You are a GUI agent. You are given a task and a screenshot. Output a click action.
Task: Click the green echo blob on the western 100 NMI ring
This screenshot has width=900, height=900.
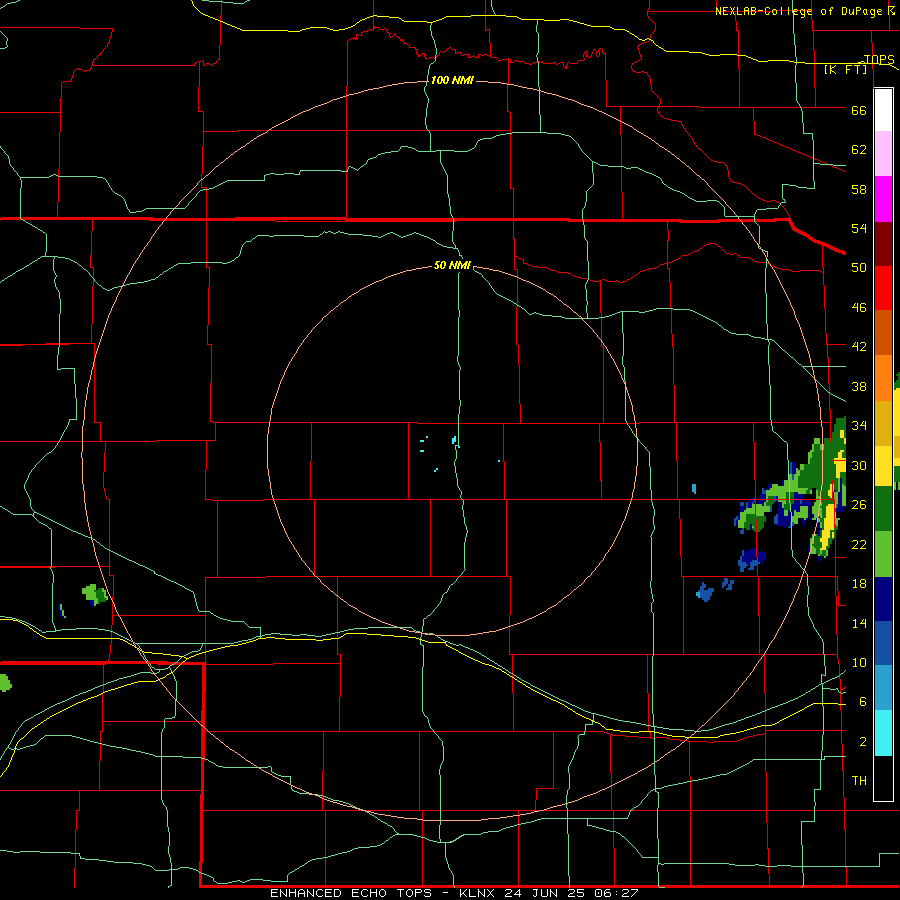tap(95, 594)
